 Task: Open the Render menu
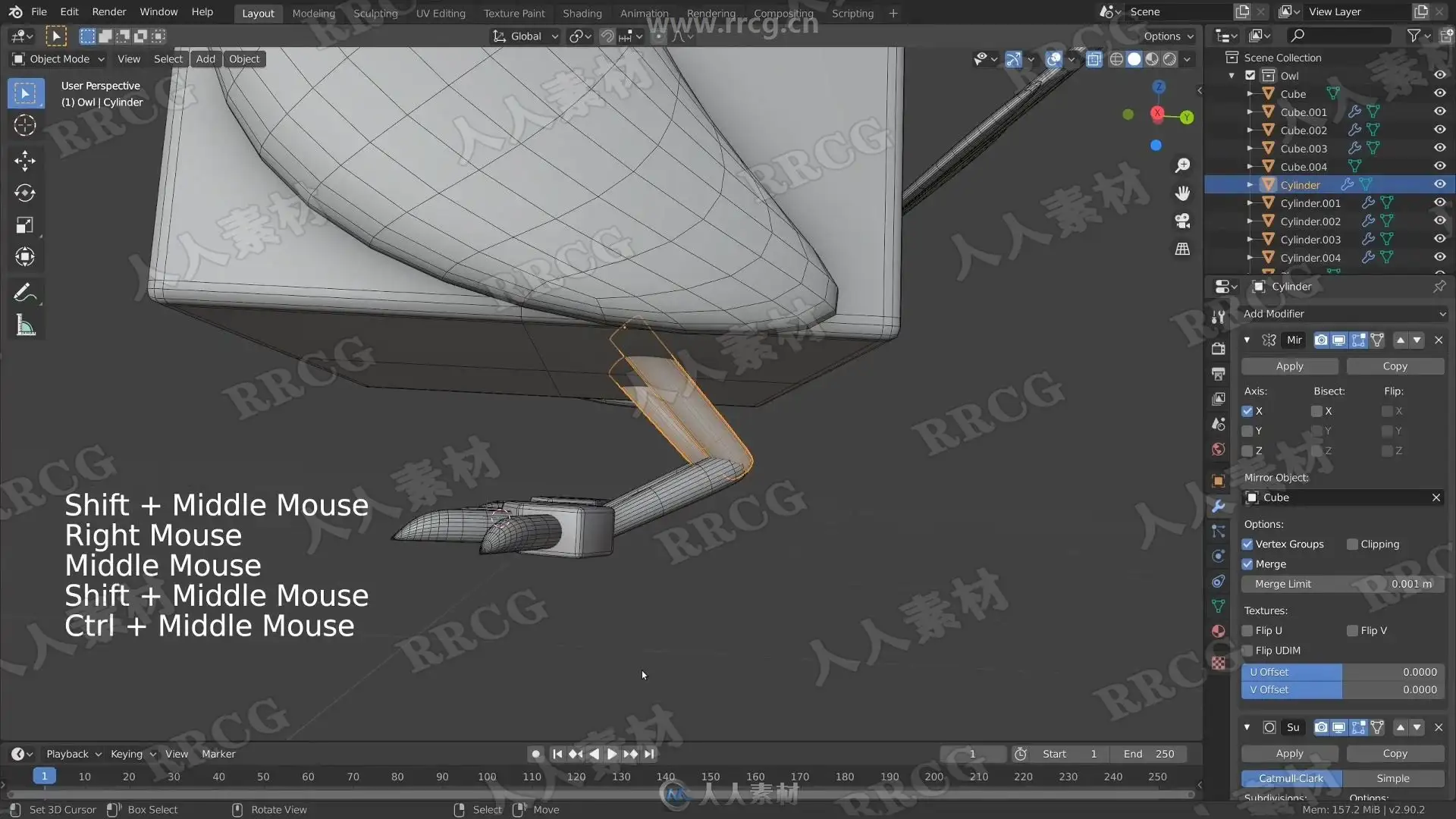coord(108,12)
